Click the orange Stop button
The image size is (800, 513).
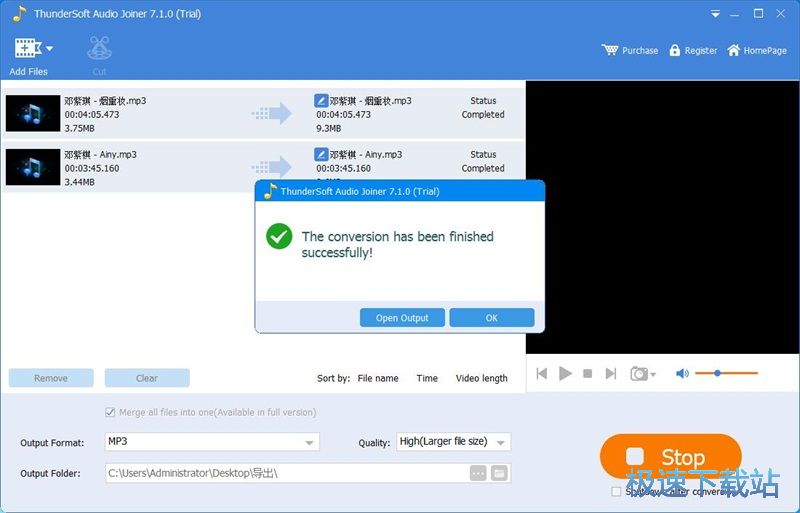[670, 456]
